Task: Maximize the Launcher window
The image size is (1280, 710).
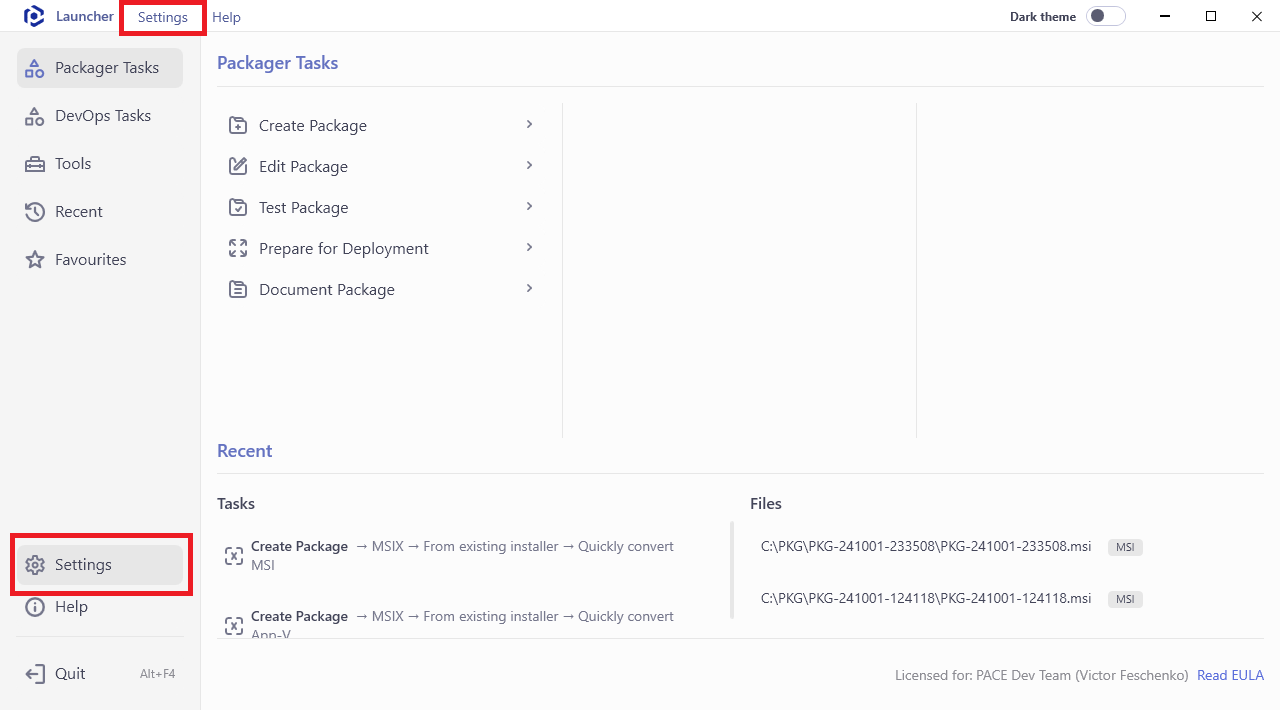Action: (x=1211, y=16)
